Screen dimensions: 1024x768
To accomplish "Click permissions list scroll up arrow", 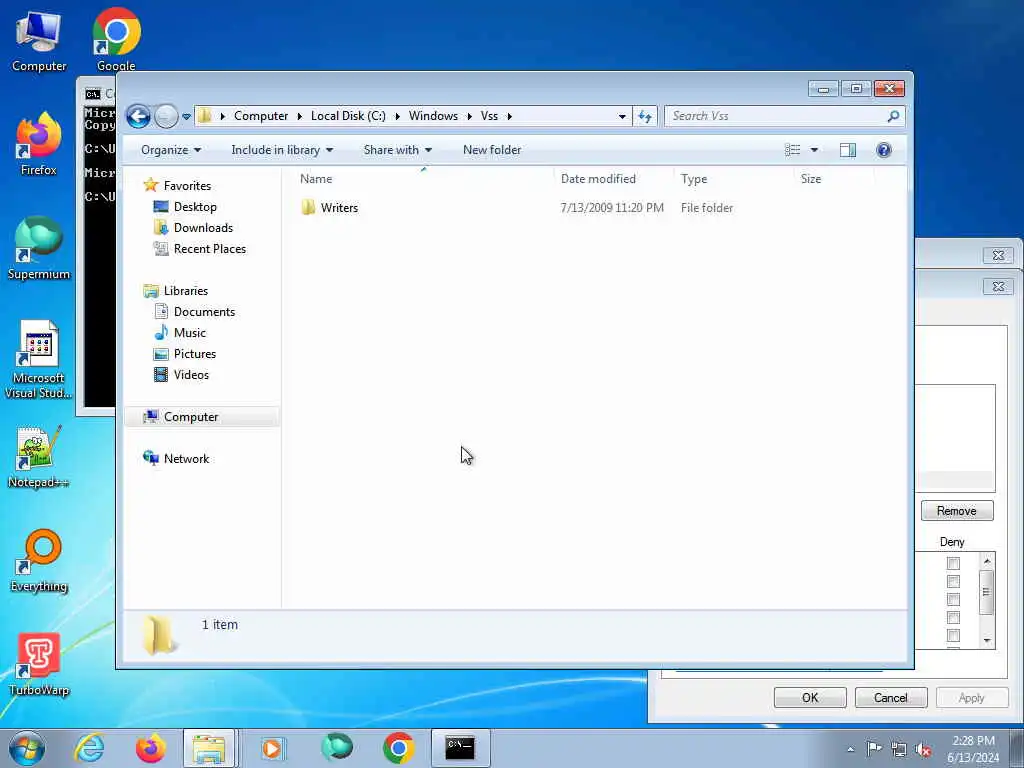I will point(987,561).
